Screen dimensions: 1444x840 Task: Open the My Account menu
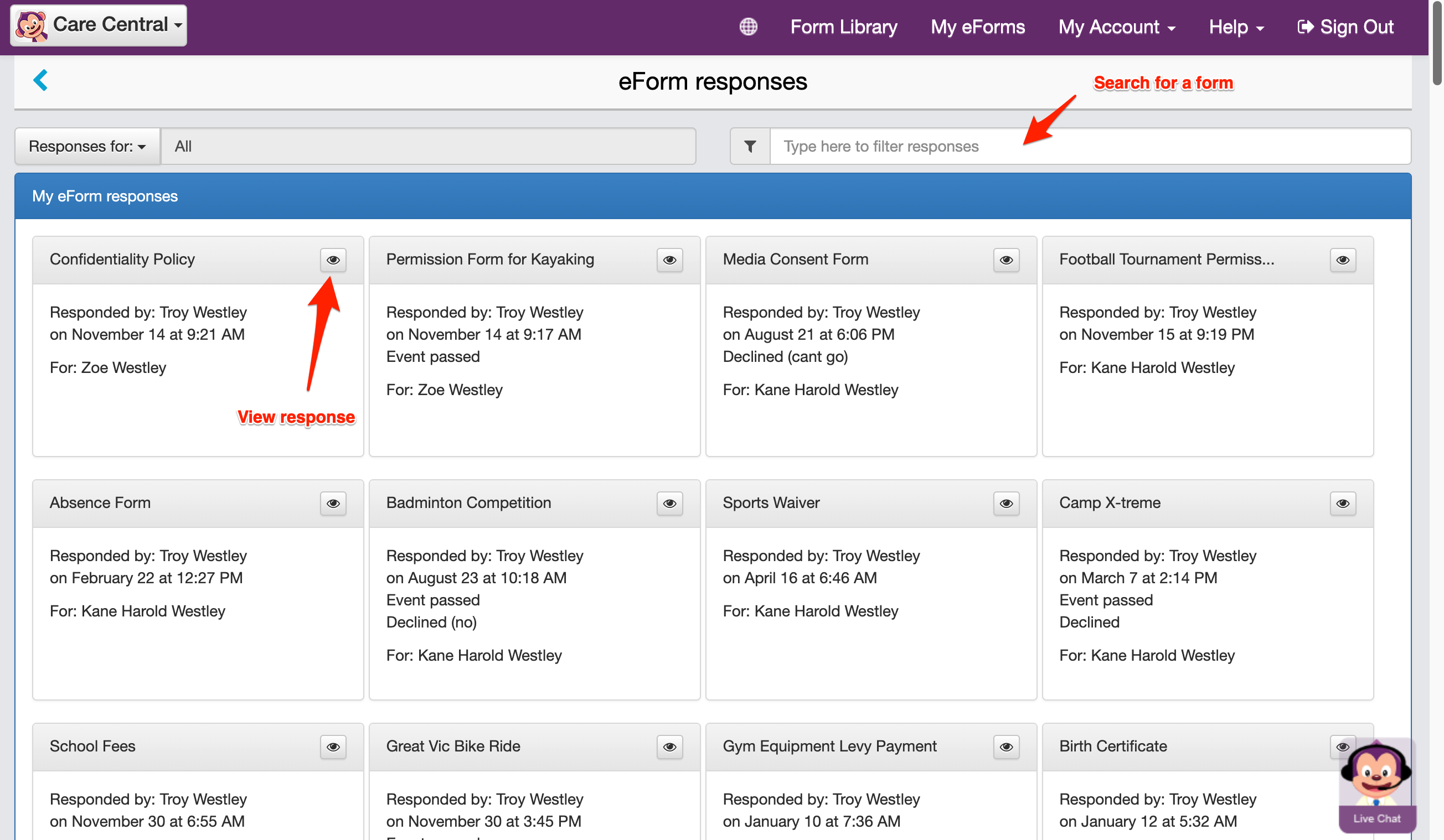pos(1116,27)
